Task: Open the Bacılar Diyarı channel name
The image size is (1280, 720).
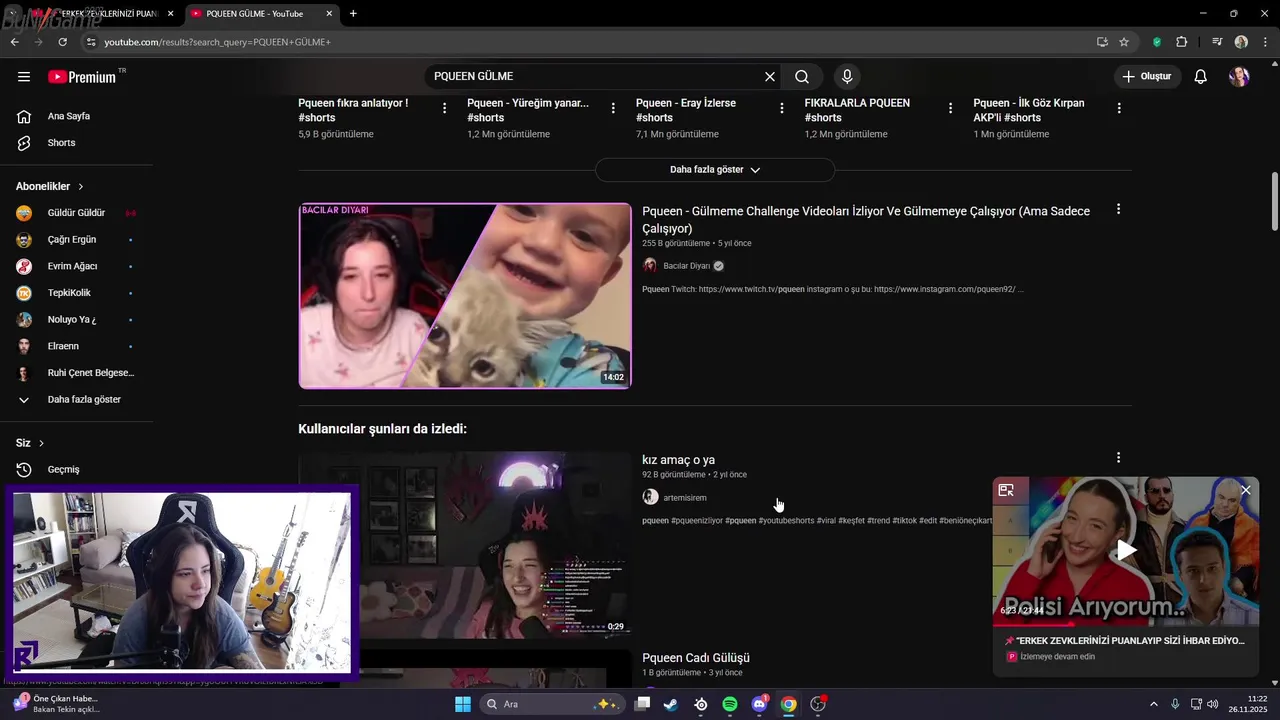Action: 686,266
